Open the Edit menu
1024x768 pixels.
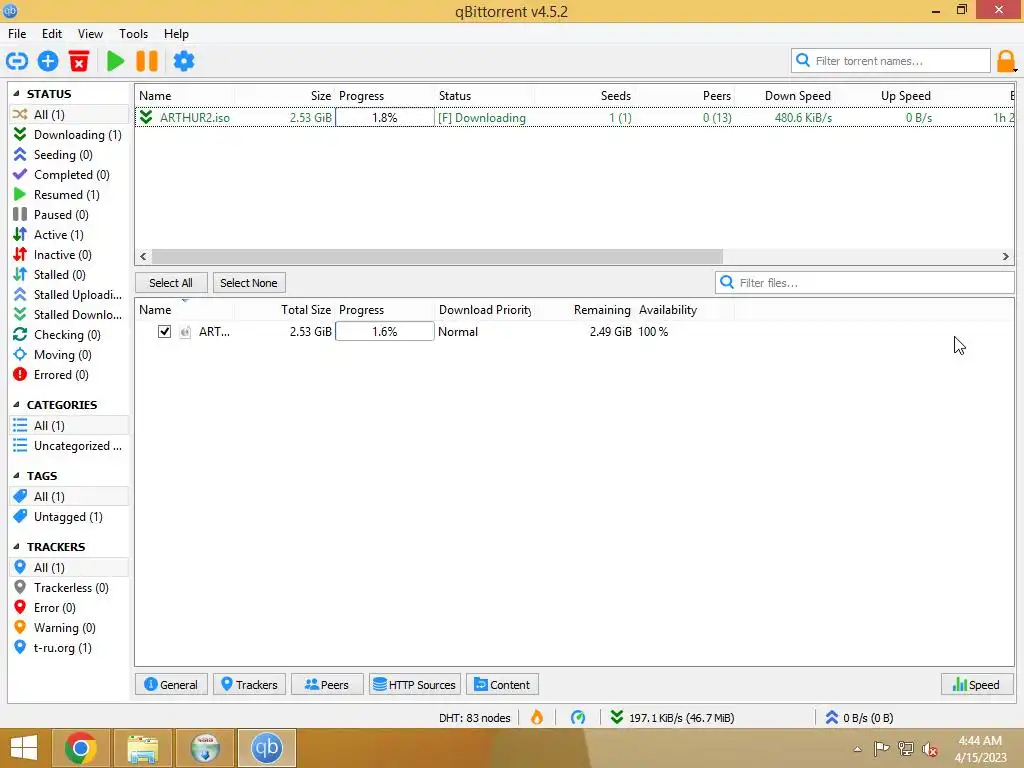pos(52,33)
